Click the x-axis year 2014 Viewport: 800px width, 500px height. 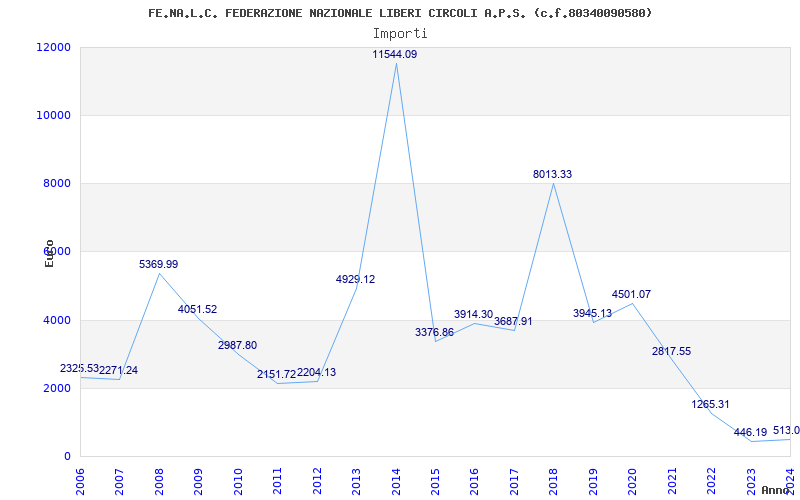pyautogui.click(x=395, y=481)
